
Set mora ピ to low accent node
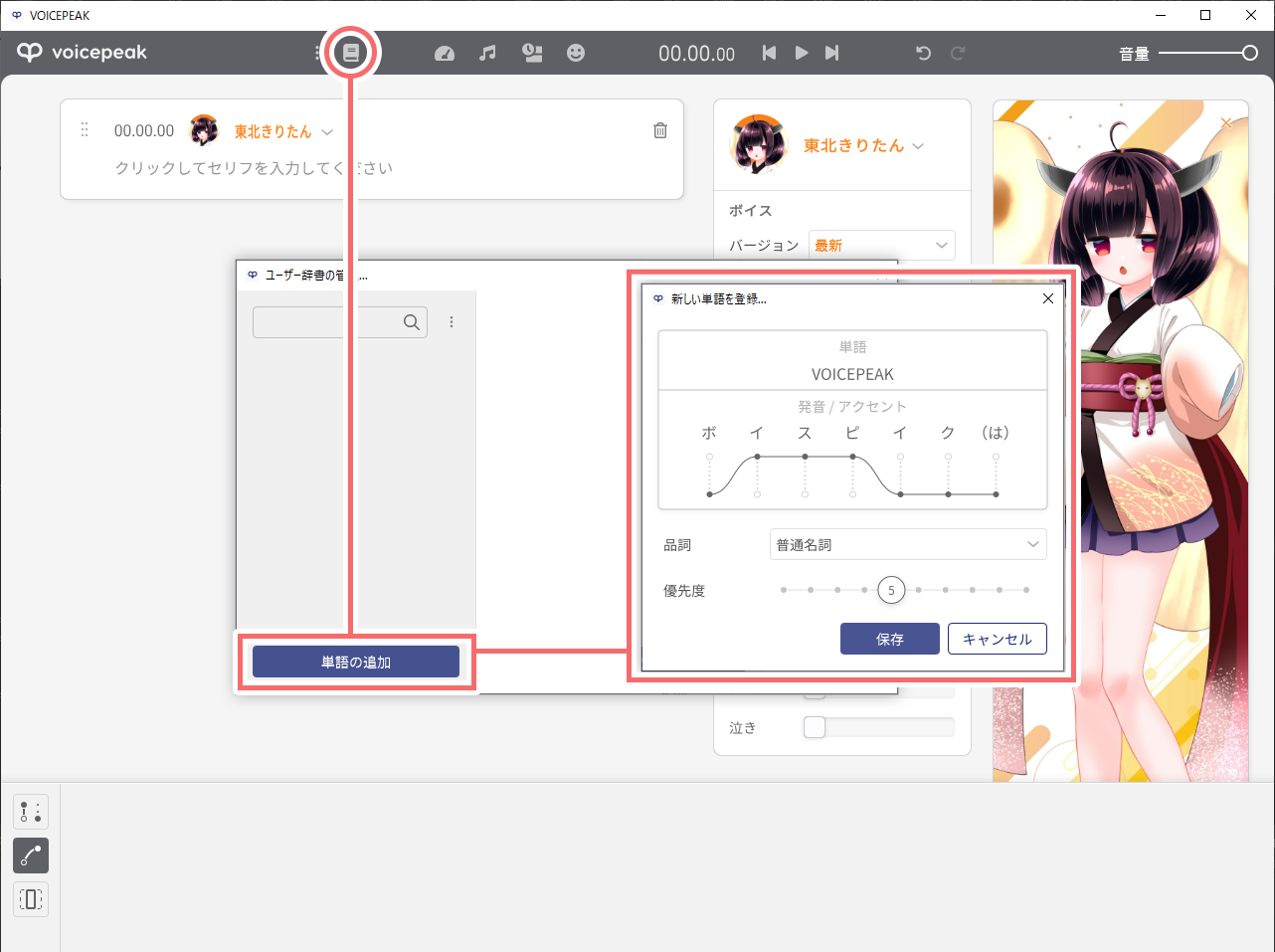click(x=852, y=493)
